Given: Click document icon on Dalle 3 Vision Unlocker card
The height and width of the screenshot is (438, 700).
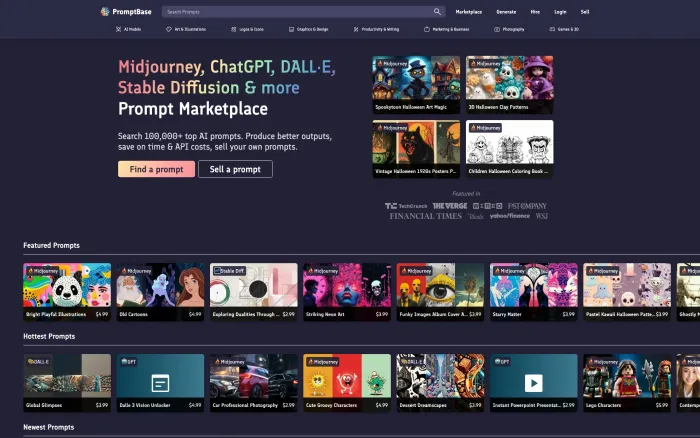Looking at the screenshot, I should (160, 383).
